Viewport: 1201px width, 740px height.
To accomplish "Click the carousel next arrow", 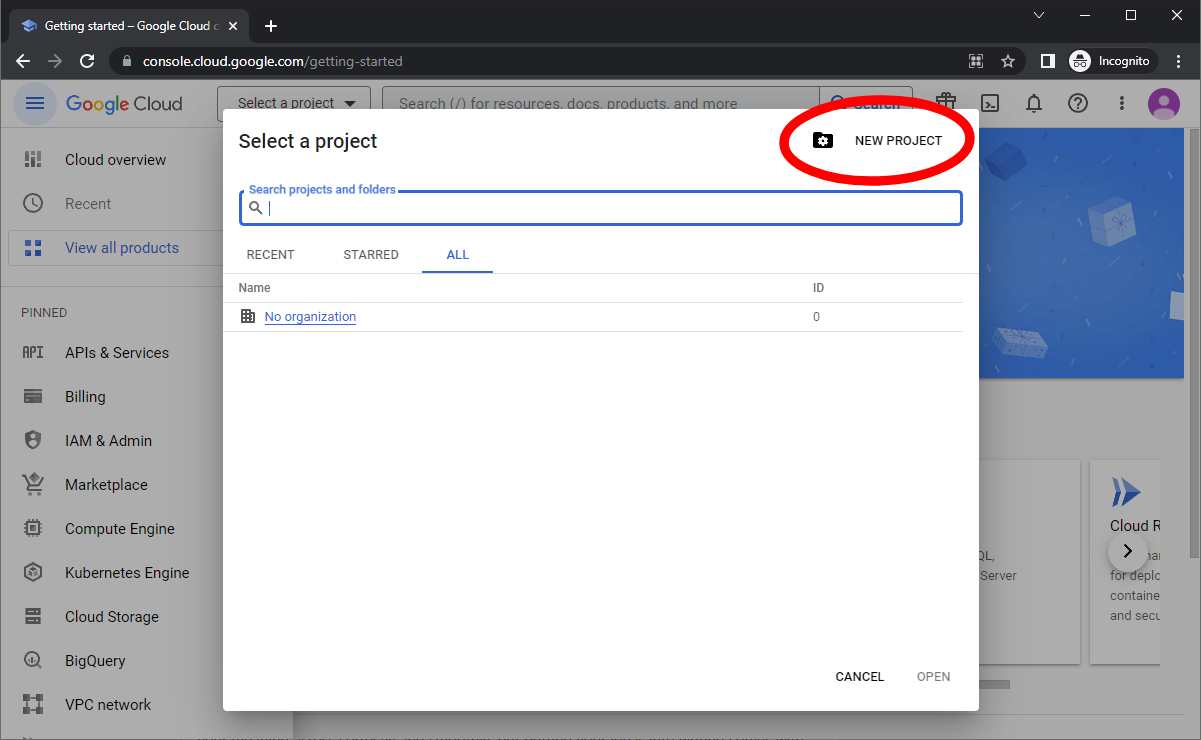I will pos(1127,551).
